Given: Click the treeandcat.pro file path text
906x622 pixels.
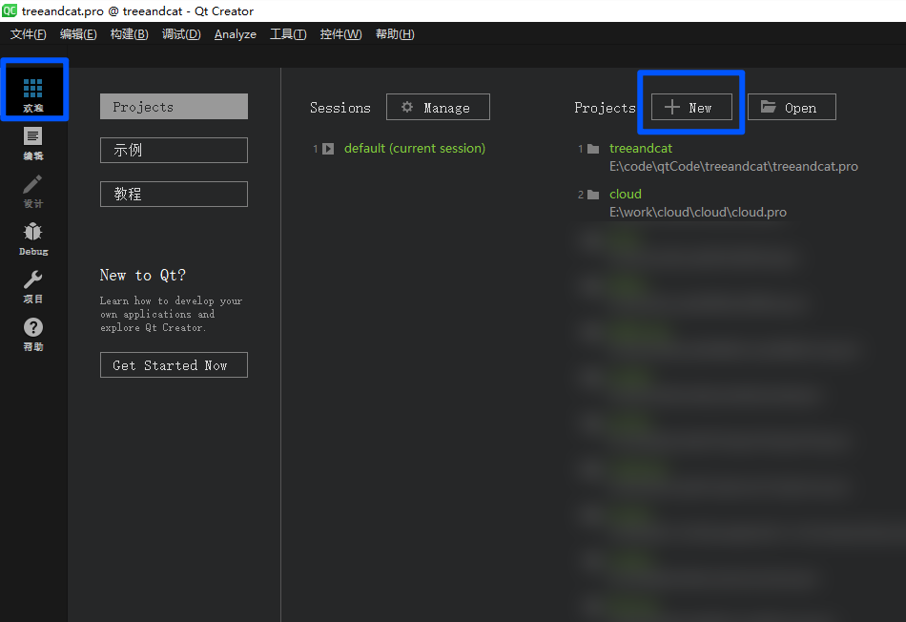Looking at the screenshot, I should 733,166.
